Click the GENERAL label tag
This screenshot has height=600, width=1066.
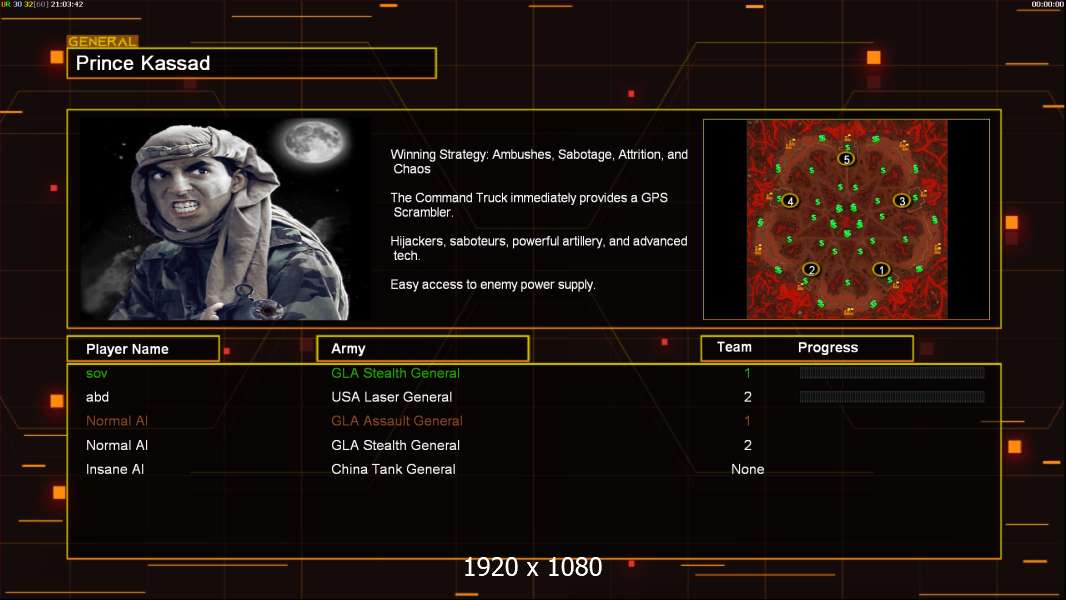(x=102, y=41)
